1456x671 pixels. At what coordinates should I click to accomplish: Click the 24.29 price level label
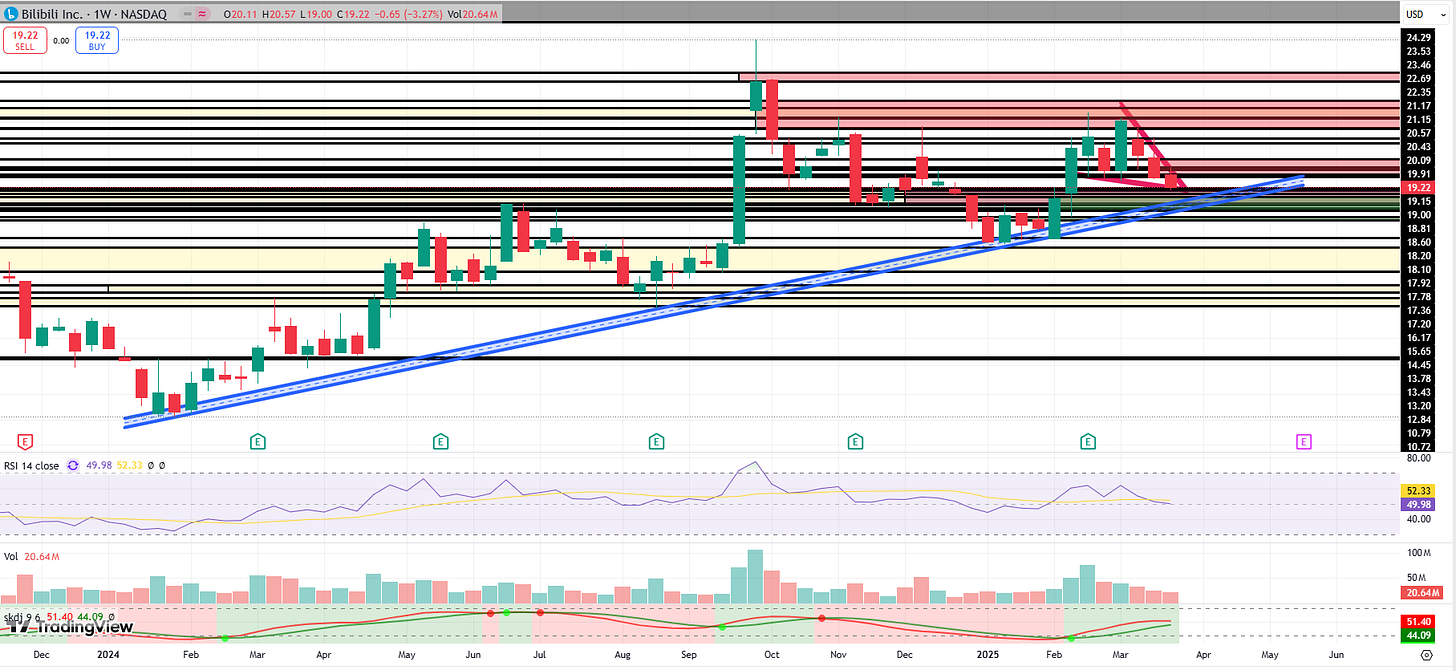[1417, 38]
